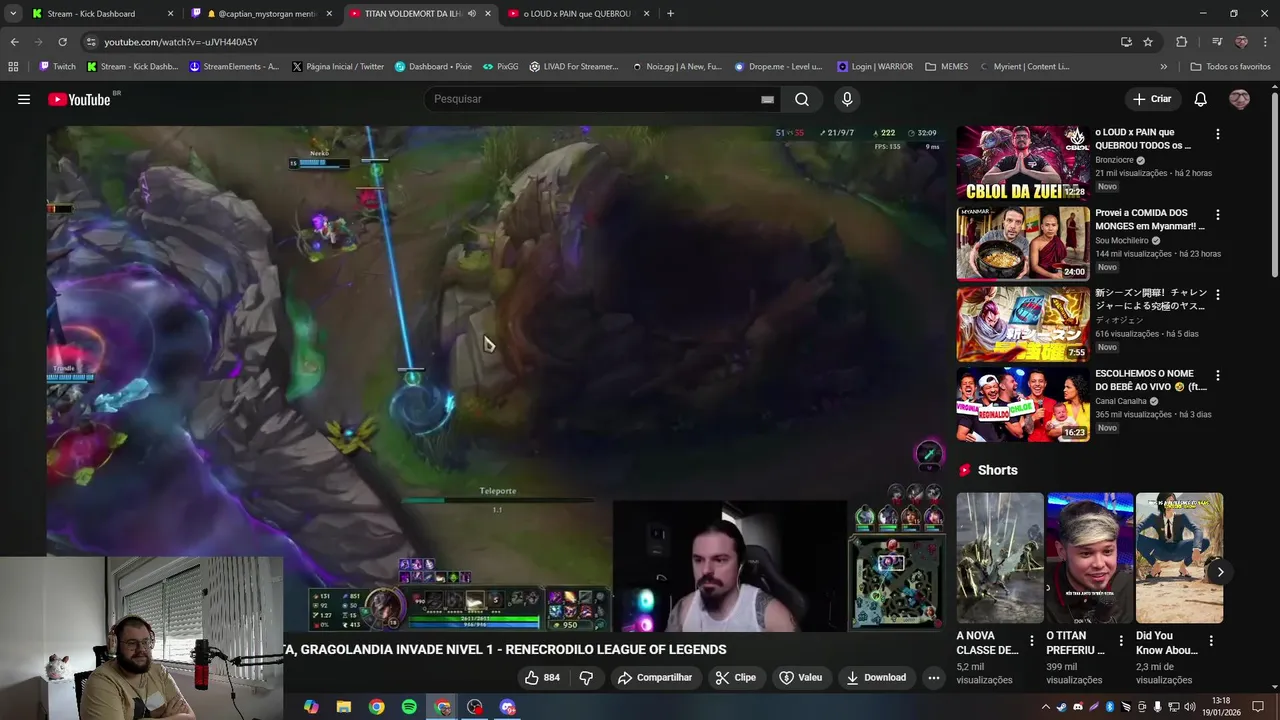
Task: Click the browser address bar URL
Action: (x=181, y=42)
